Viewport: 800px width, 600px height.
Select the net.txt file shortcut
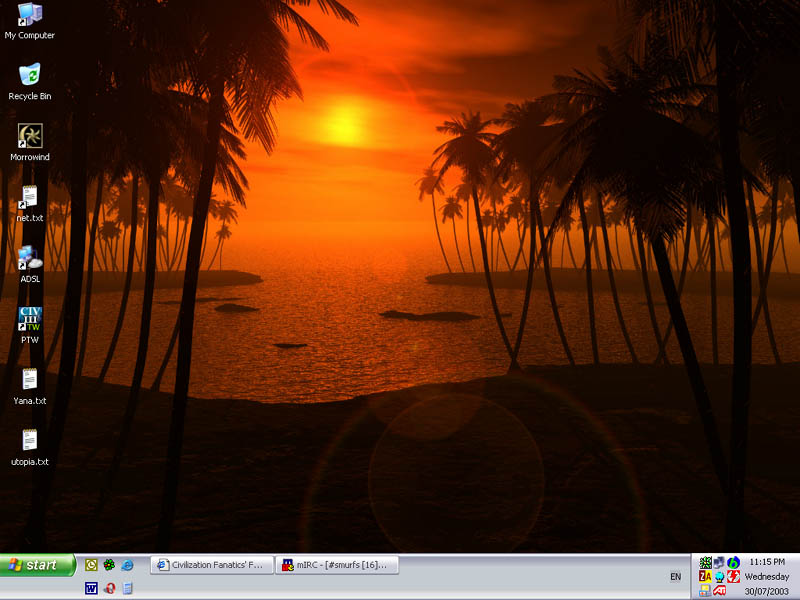(x=30, y=197)
